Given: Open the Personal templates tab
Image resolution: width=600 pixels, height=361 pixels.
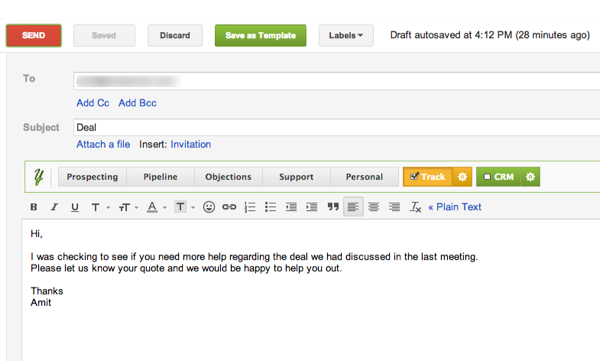Looking at the screenshot, I should click(364, 177).
